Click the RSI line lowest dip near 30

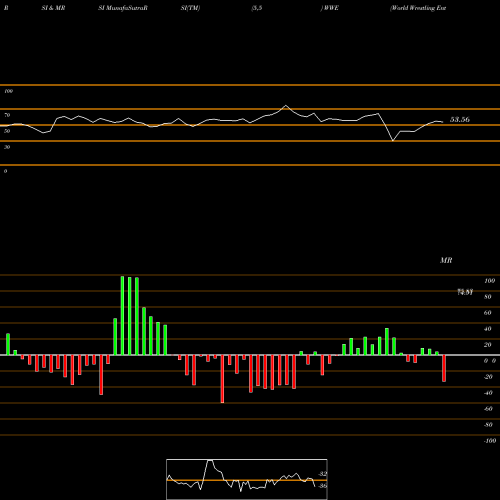click(393, 140)
